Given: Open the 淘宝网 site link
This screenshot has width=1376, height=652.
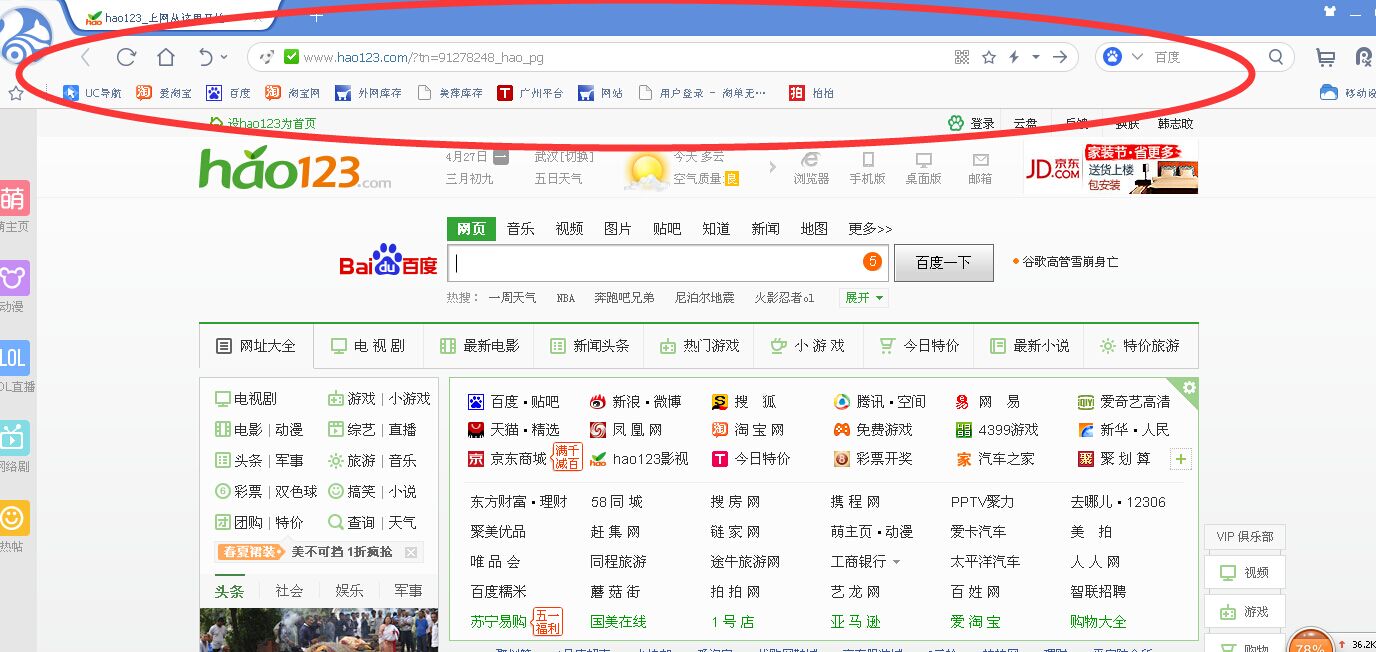Looking at the screenshot, I should click(748, 430).
